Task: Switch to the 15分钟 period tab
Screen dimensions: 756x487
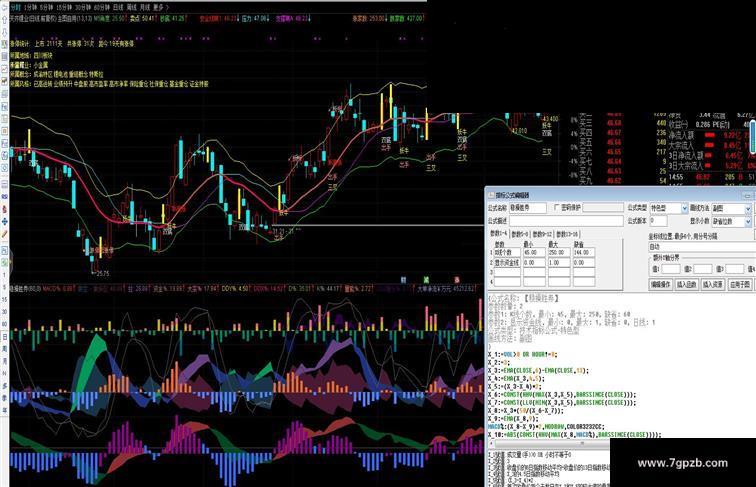Action: click(64, 8)
